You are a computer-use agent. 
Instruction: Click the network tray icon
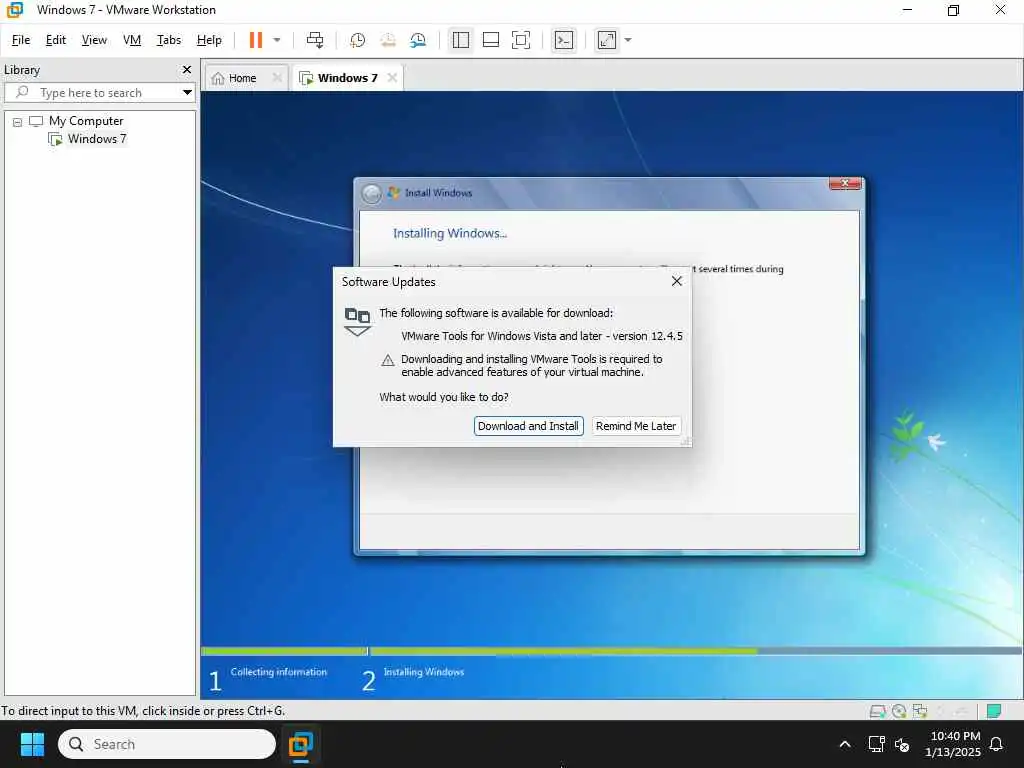pos(876,744)
